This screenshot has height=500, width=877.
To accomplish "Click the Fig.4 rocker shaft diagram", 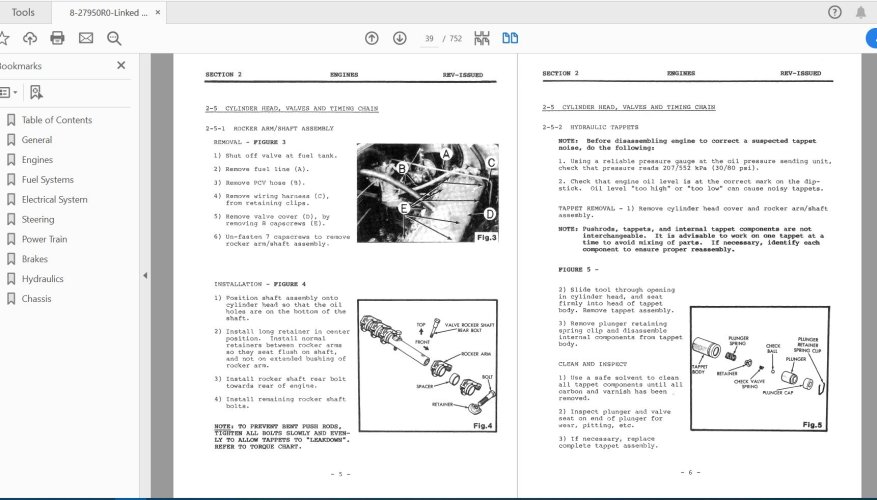I will (x=428, y=366).
